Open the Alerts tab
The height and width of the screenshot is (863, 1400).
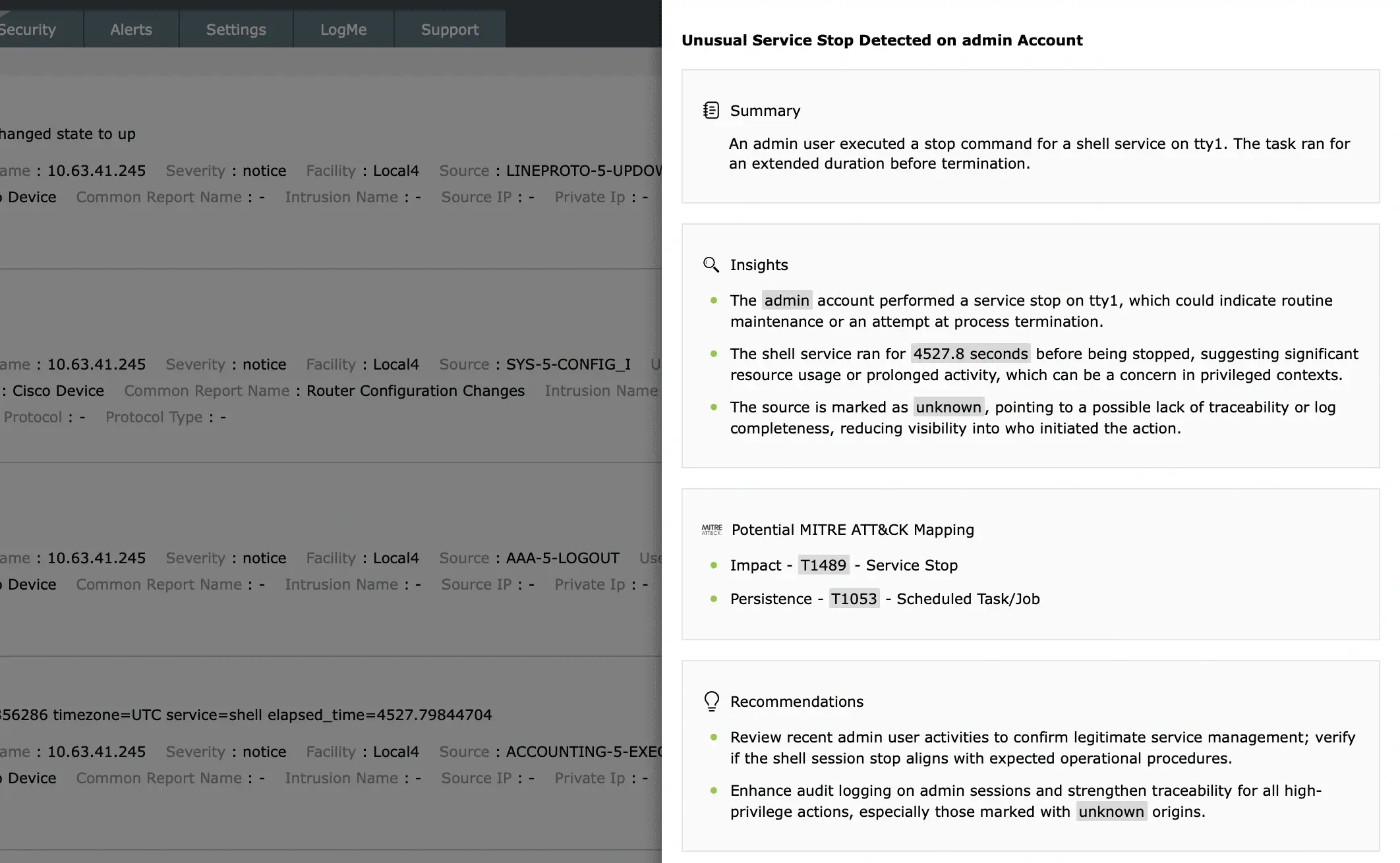(131, 30)
